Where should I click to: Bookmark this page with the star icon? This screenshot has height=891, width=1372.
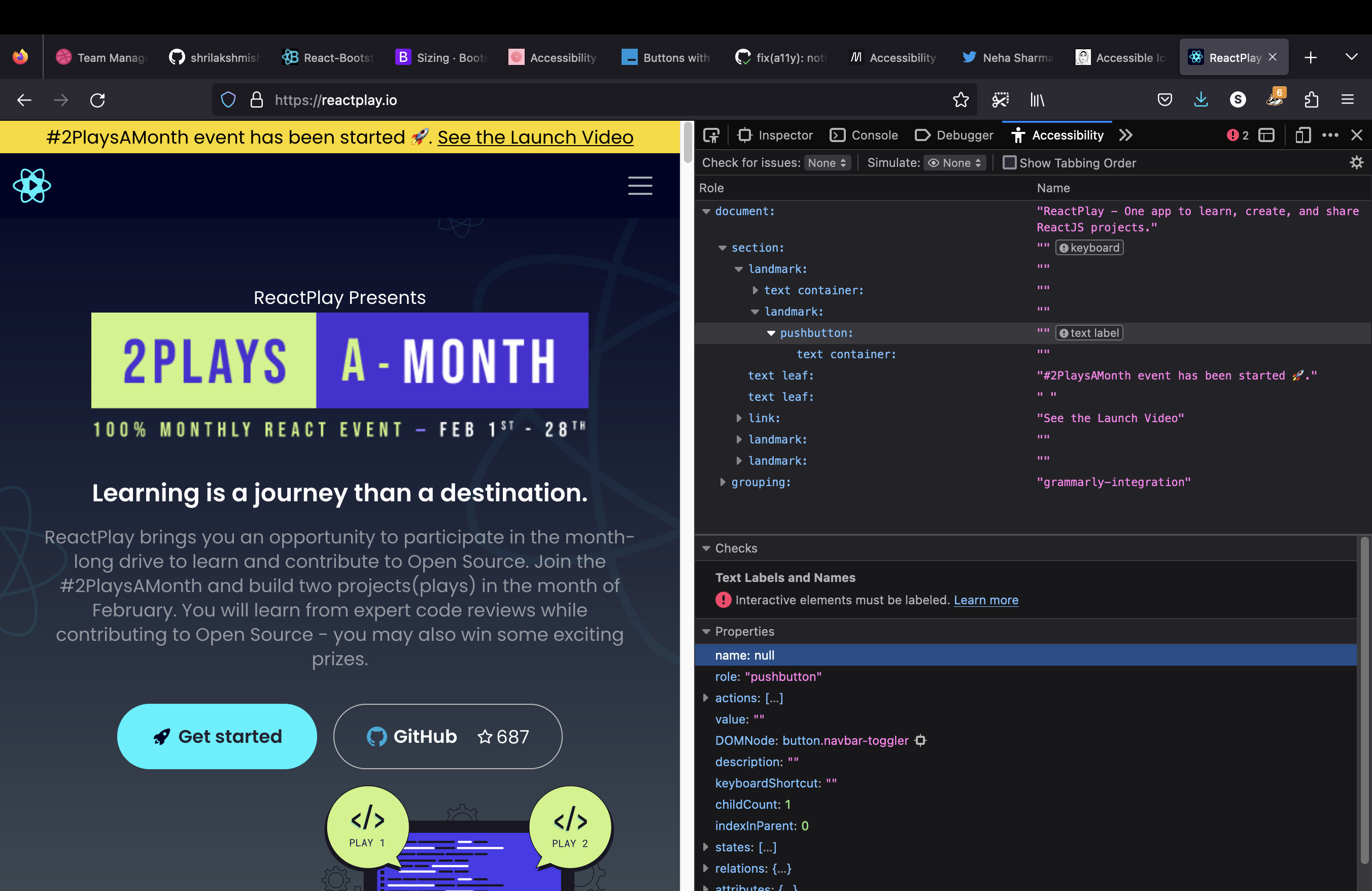[x=961, y=99]
